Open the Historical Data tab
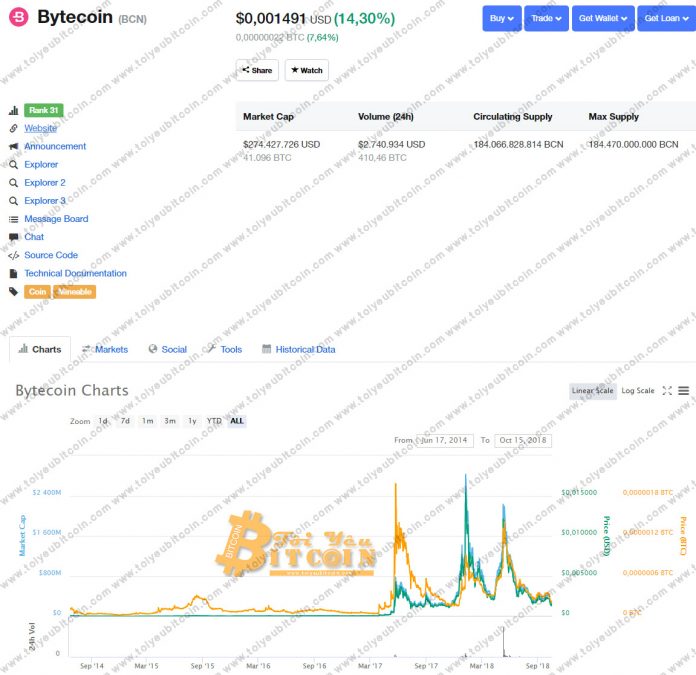696x675 pixels. pos(299,349)
